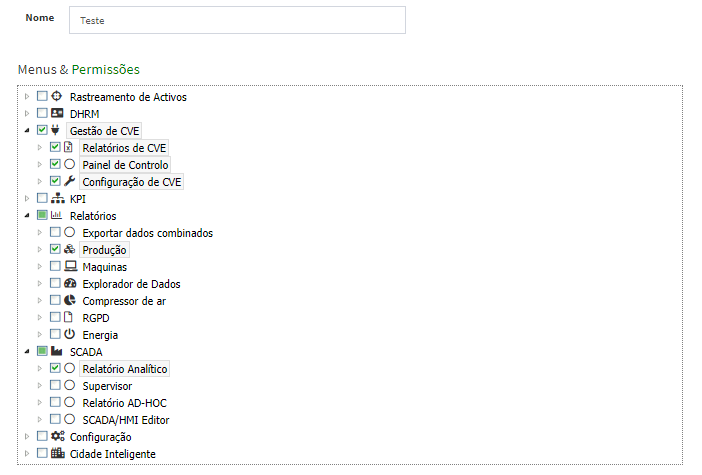Click the gears icon beside Configuração
This screenshot has height=475, width=702.
point(57,437)
